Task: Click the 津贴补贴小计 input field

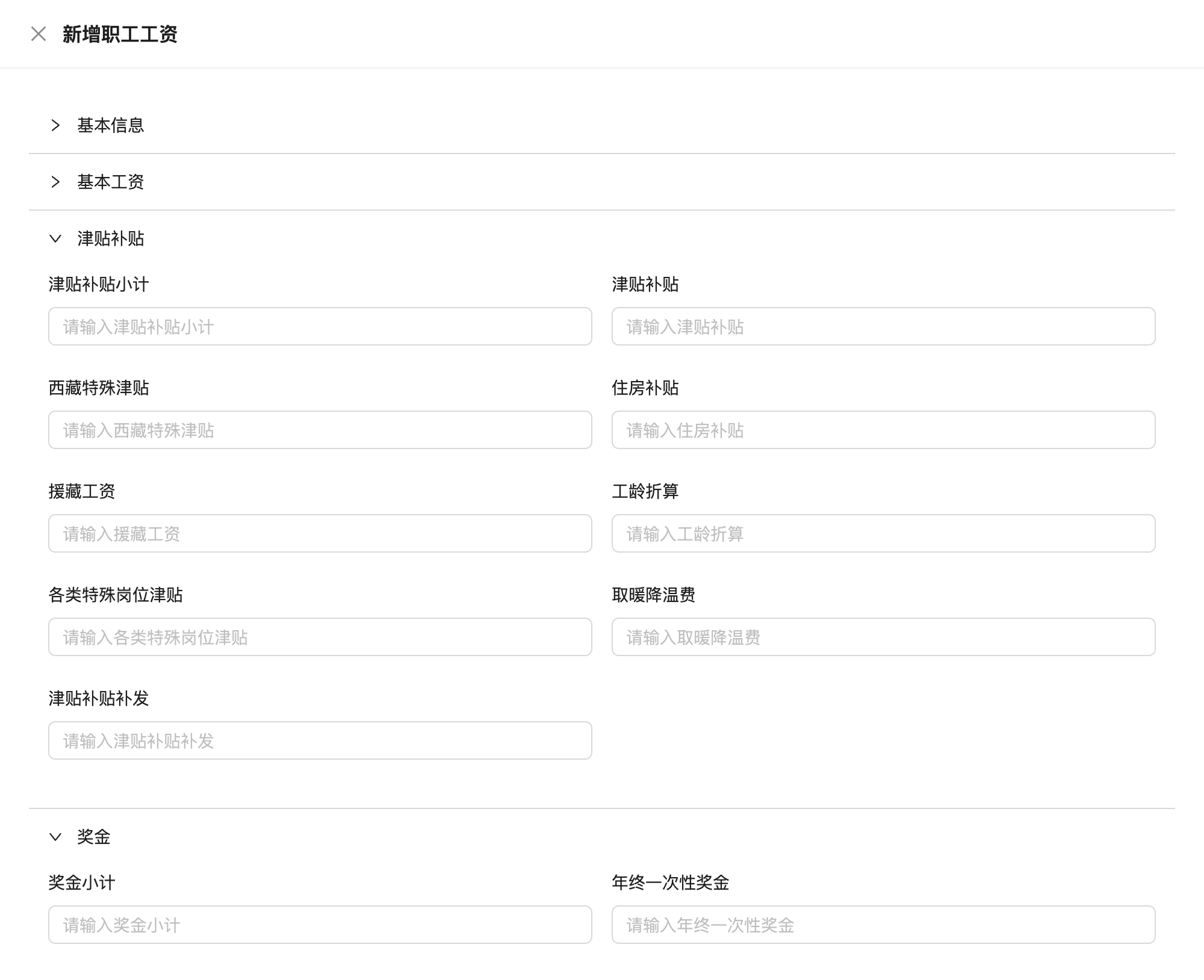Action: pyautogui.click(x=320, y=326)
